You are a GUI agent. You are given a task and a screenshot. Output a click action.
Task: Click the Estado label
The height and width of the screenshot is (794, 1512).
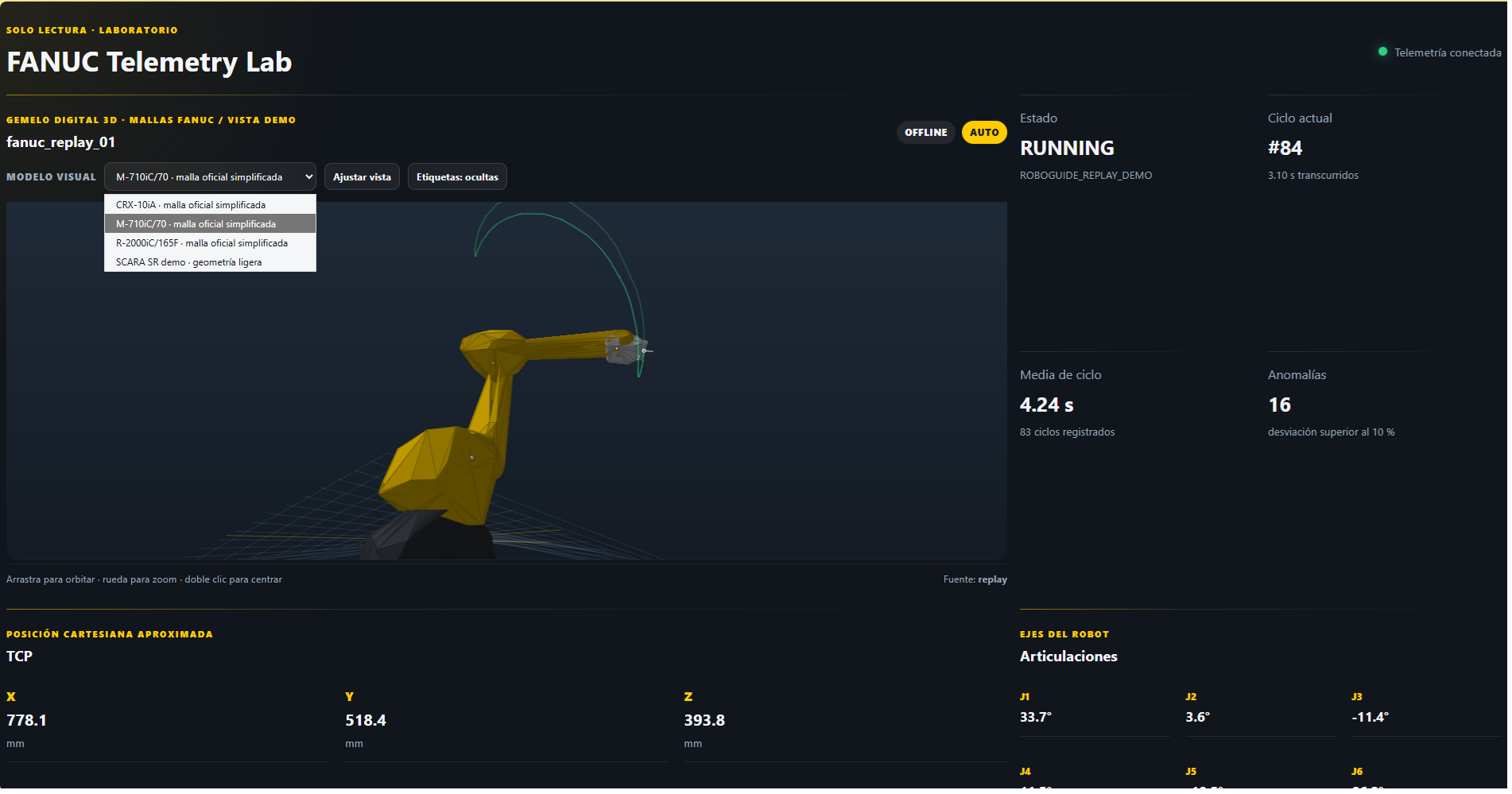(1038, 118)
